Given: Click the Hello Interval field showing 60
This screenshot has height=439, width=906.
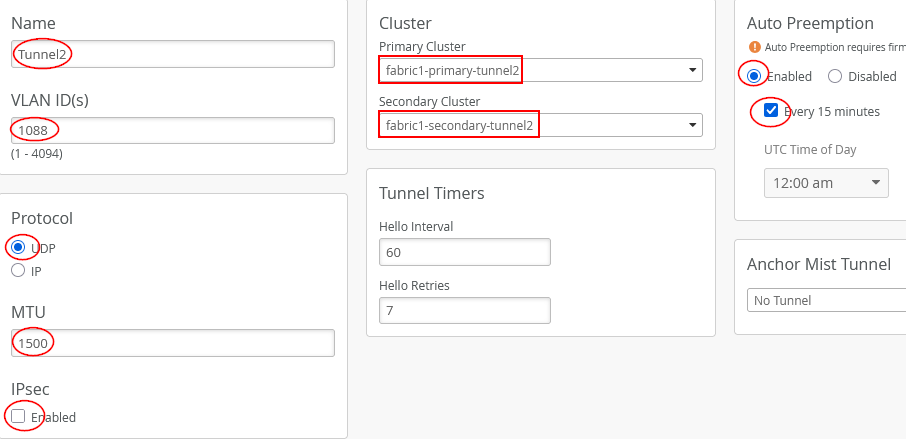Looking at the screenshot, I should coord(465,252).
